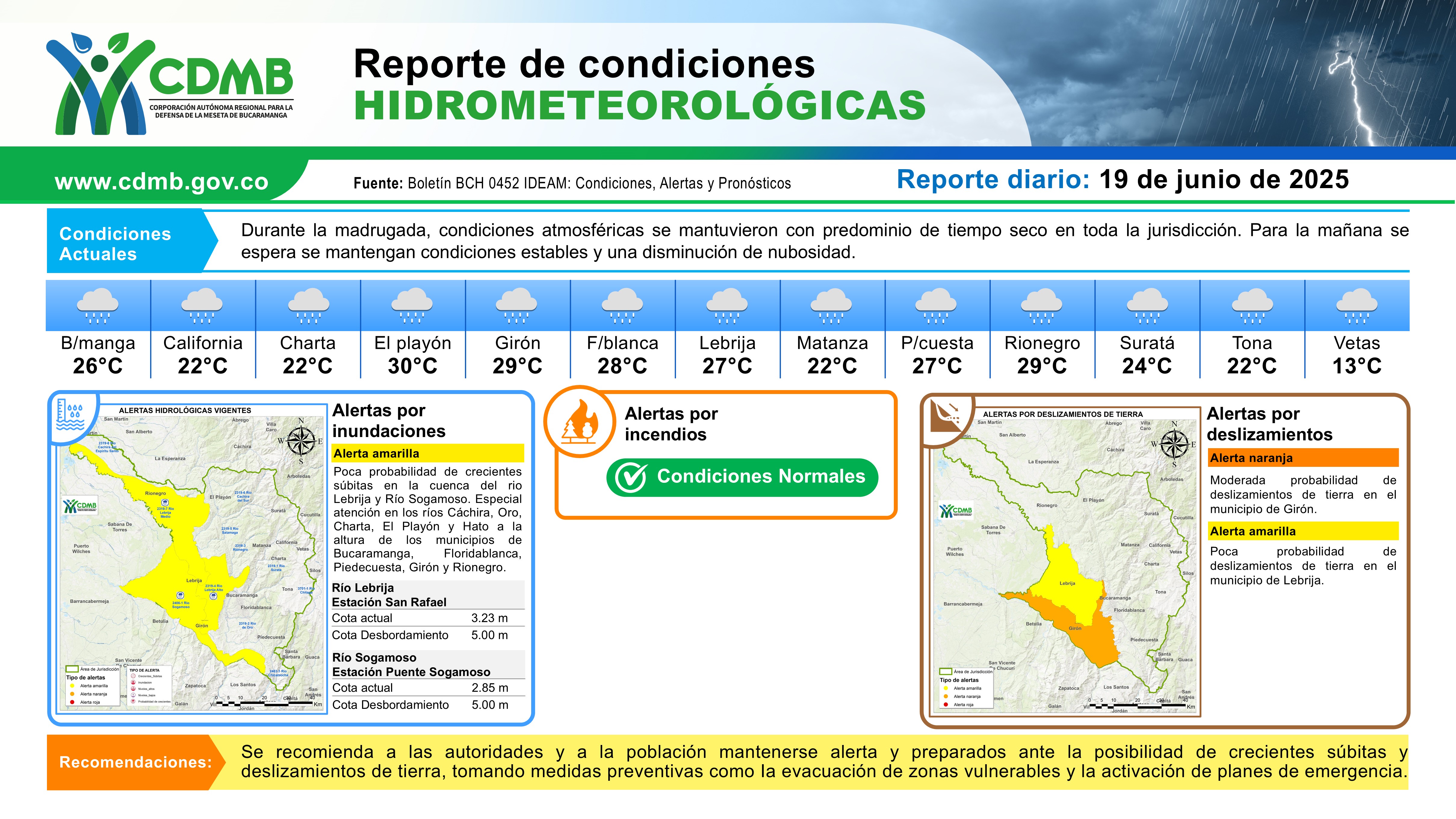1456x819 pixels.
Task: Open the www.cdmb.gov.co link
Action: click(x=161, y=181)
